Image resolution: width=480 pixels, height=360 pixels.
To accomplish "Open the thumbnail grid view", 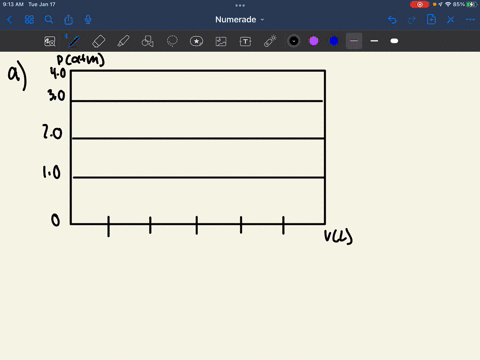I will pyautogui.click(x=29, y=20).
